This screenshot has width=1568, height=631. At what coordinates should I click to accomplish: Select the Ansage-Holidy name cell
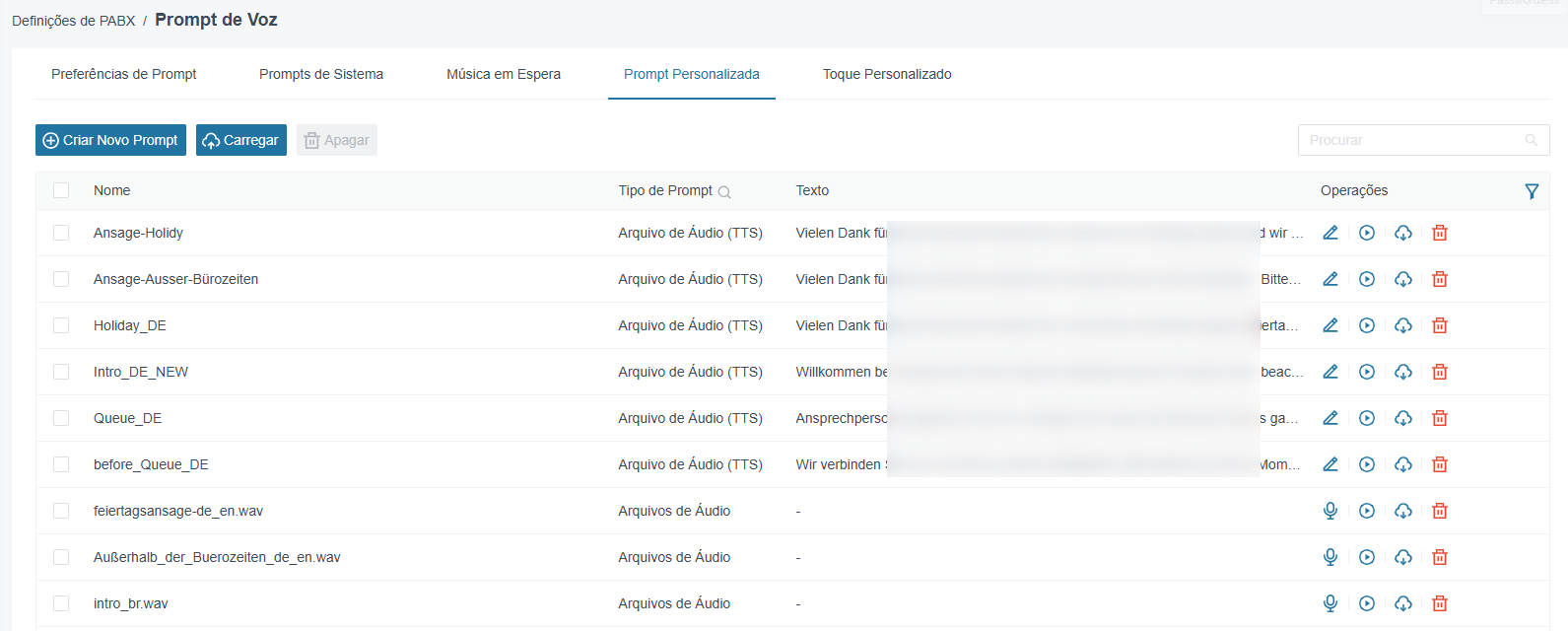point(138,233)
